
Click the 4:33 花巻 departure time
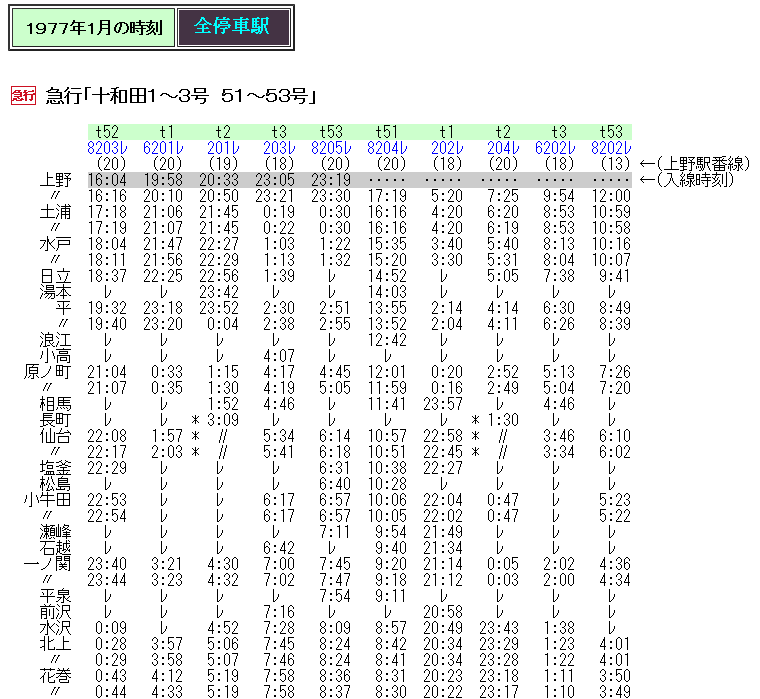[167, 692]
